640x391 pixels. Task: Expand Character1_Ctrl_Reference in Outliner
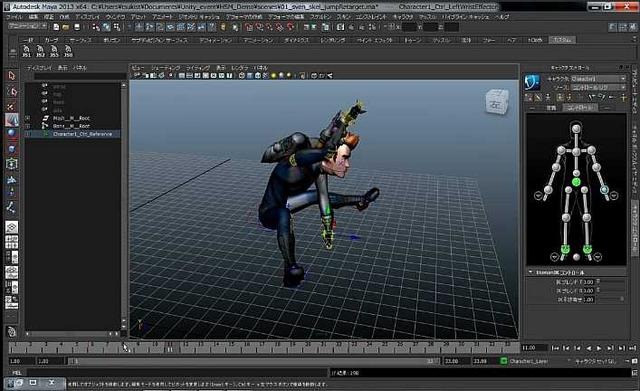tap(27, 134)
